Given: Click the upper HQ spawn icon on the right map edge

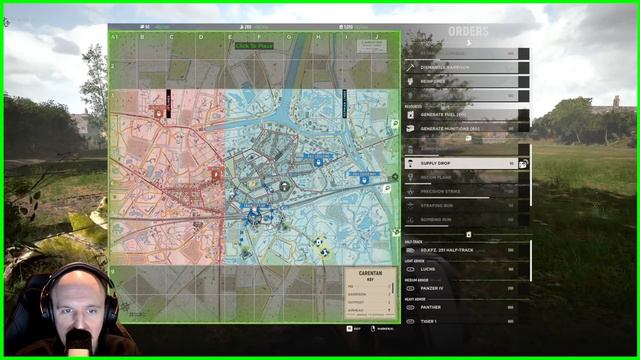Looking at the screenshot, I should tap(395, 123).
